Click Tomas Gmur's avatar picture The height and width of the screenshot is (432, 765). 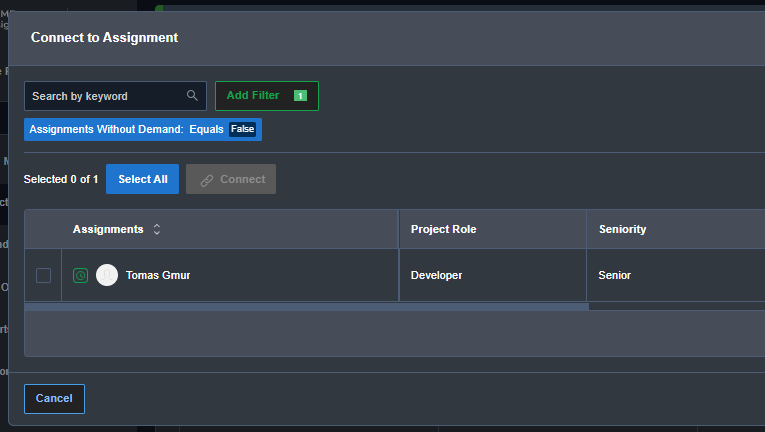point(107,275)
